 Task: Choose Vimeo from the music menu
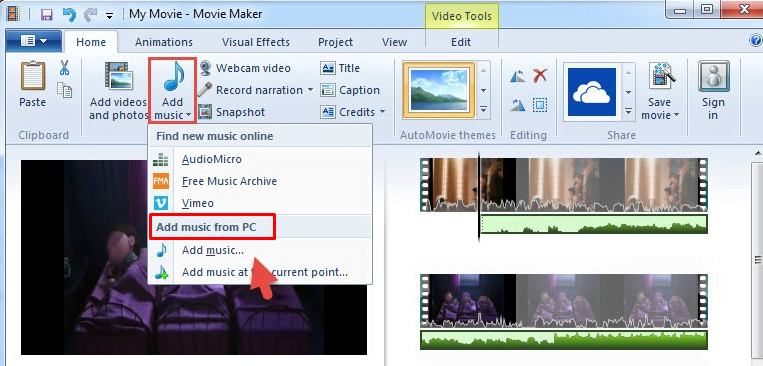260,203
